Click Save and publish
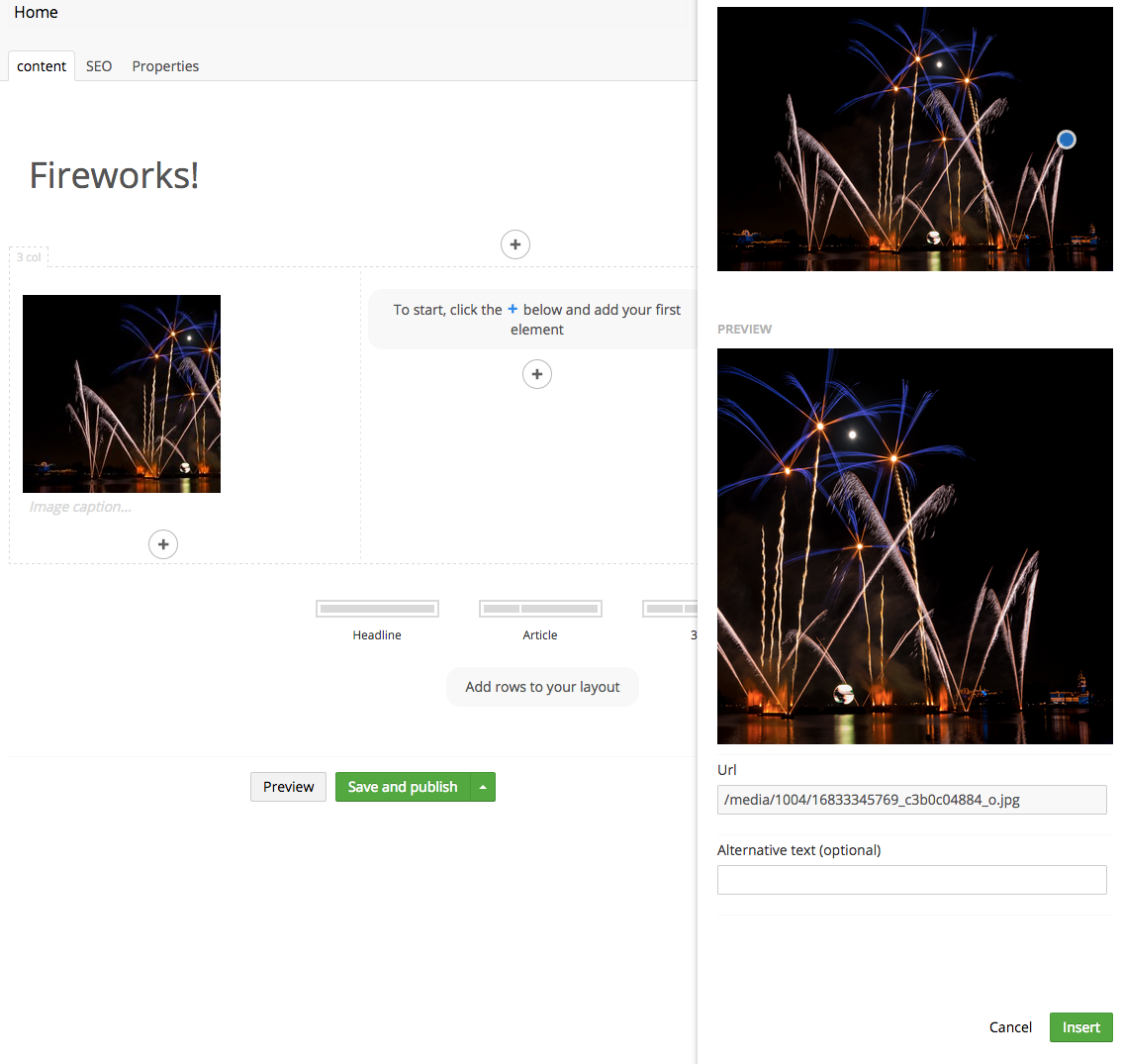This screenshot has height=1064, width=1122. [403, 787]
